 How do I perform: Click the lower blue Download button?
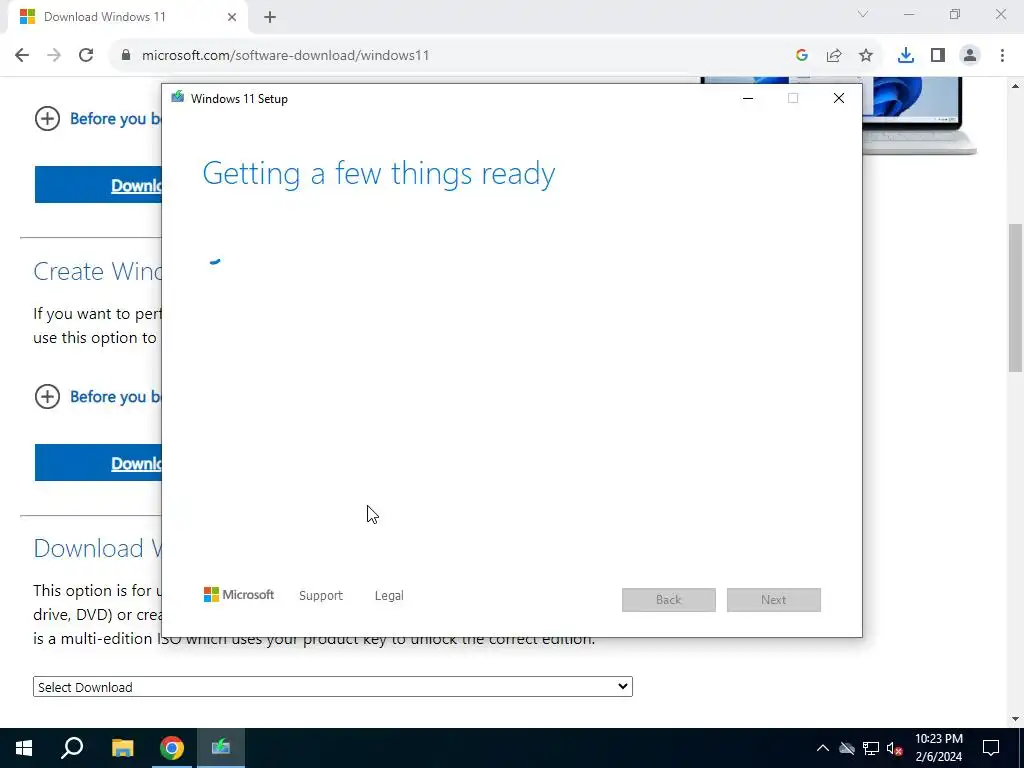pos(98,463)
